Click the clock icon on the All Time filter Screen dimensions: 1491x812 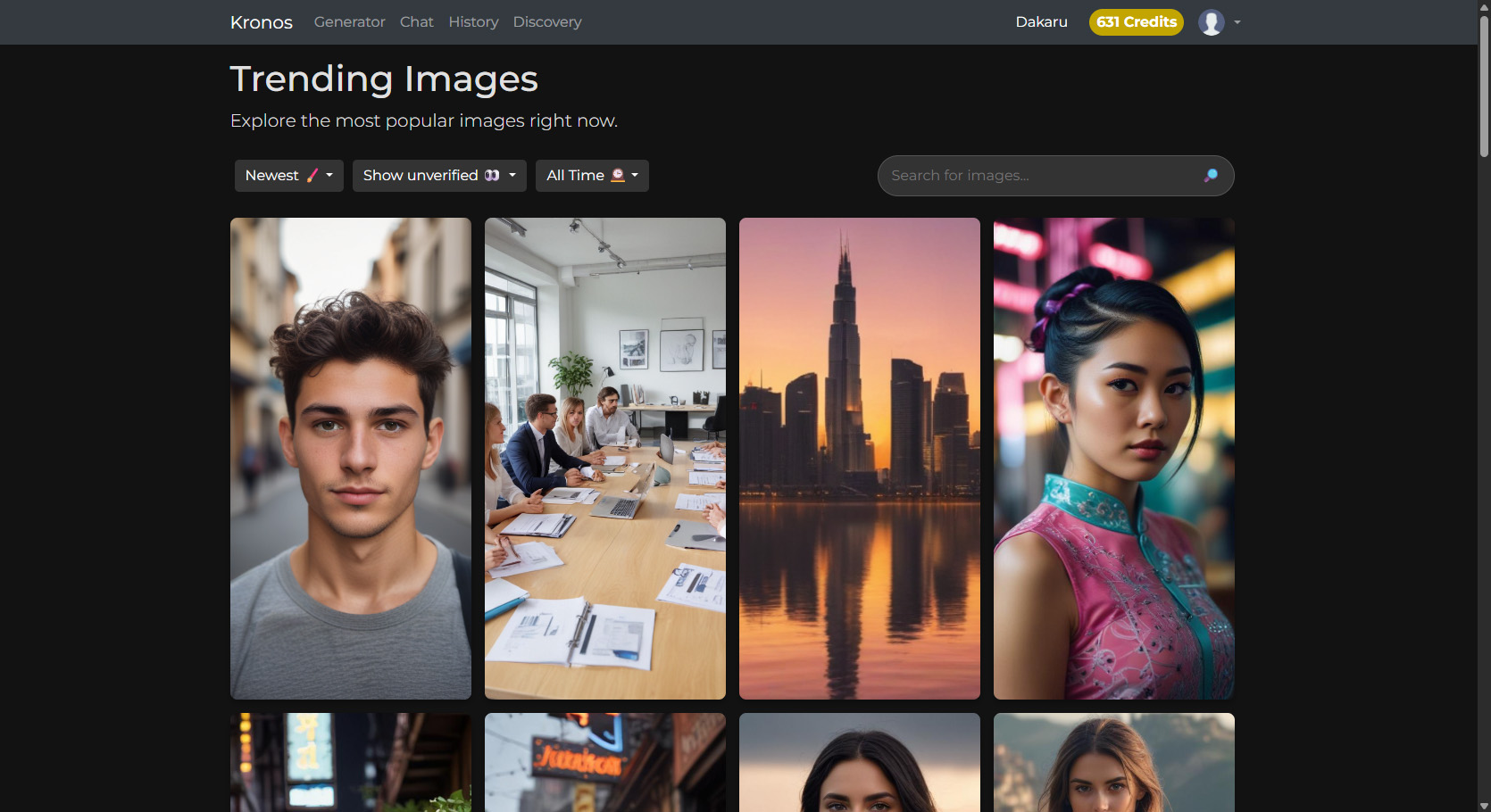click(617, 176)
